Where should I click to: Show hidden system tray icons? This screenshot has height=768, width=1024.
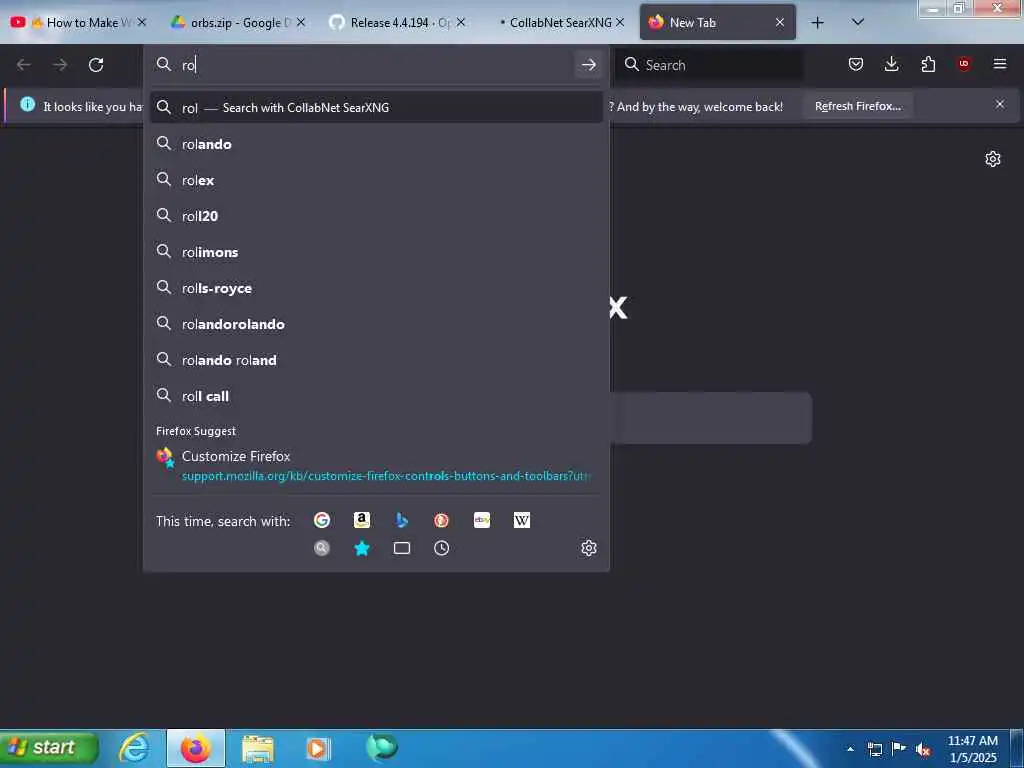[850, 748]
